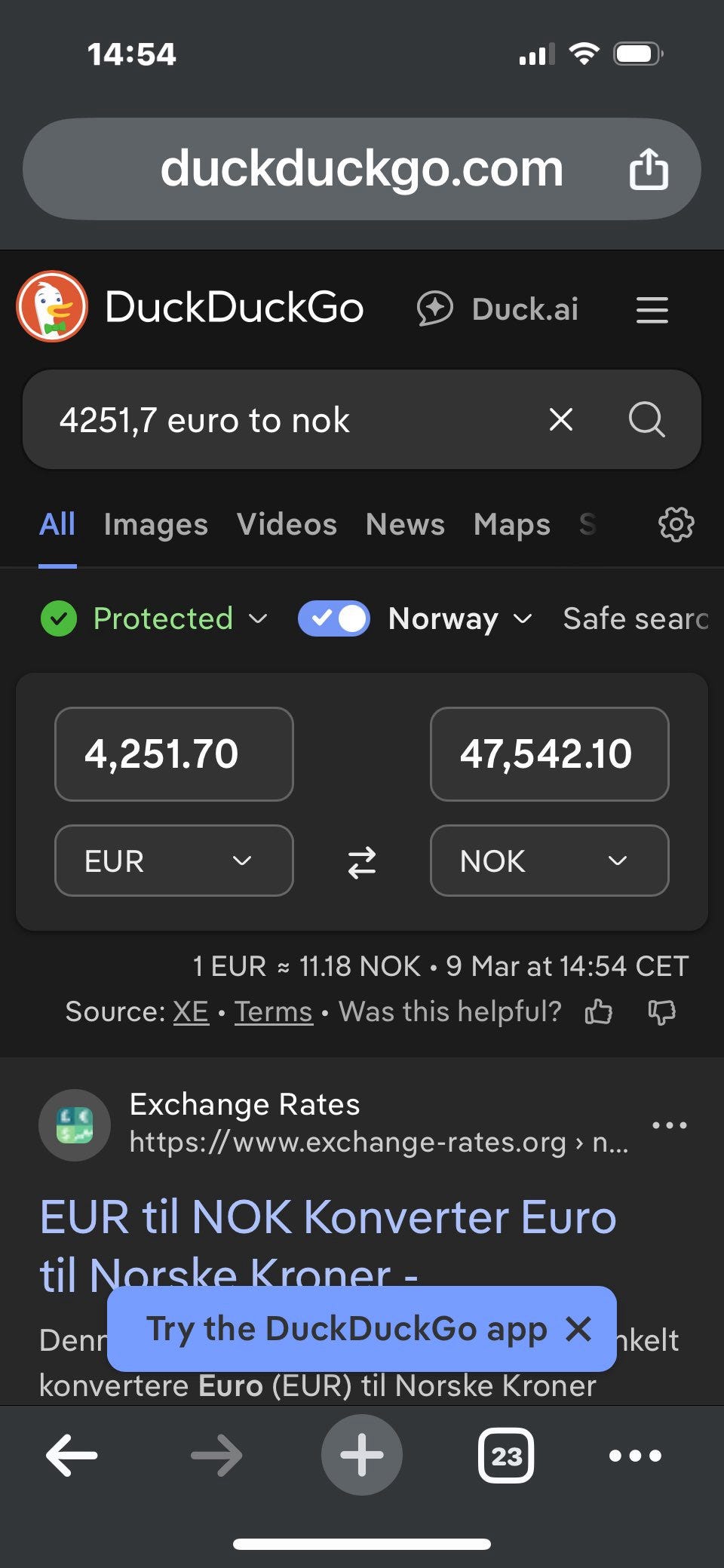Swap EUR and NOK currencies

point(362,862)
